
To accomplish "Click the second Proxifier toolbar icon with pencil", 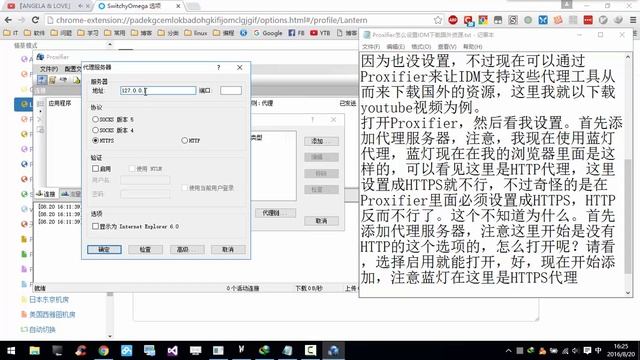I will point(53,80).
